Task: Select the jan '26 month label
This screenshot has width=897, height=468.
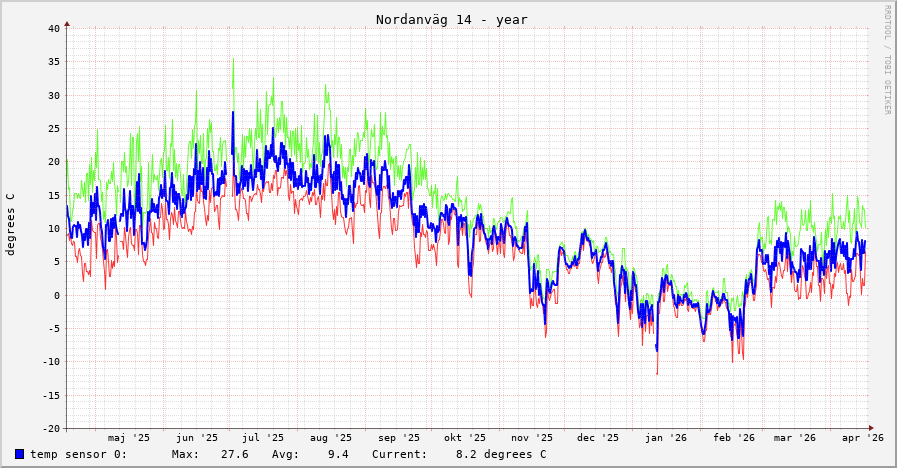Action: tap(666, 437)
